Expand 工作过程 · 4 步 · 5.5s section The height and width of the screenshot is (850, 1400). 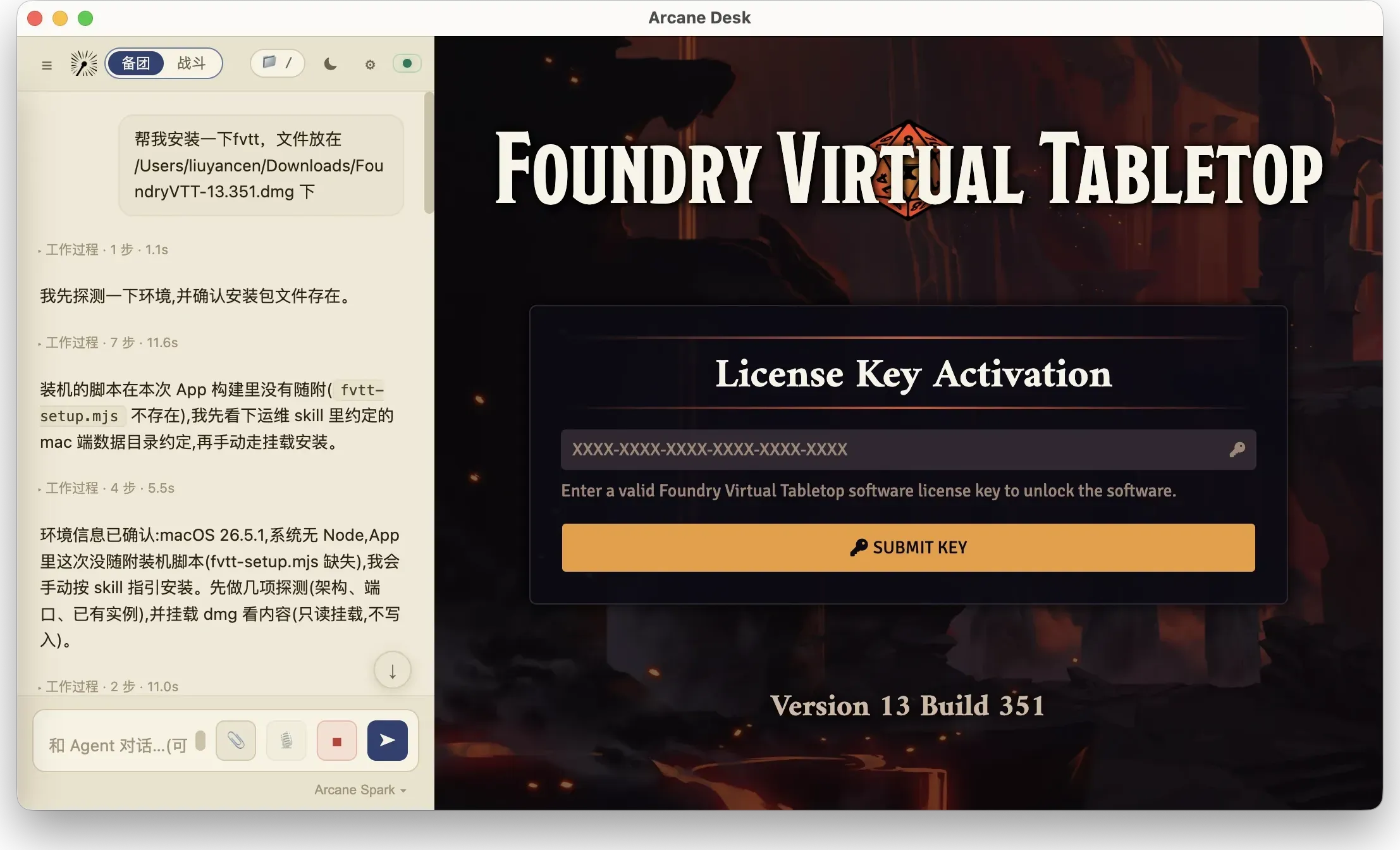pos(106,488)
